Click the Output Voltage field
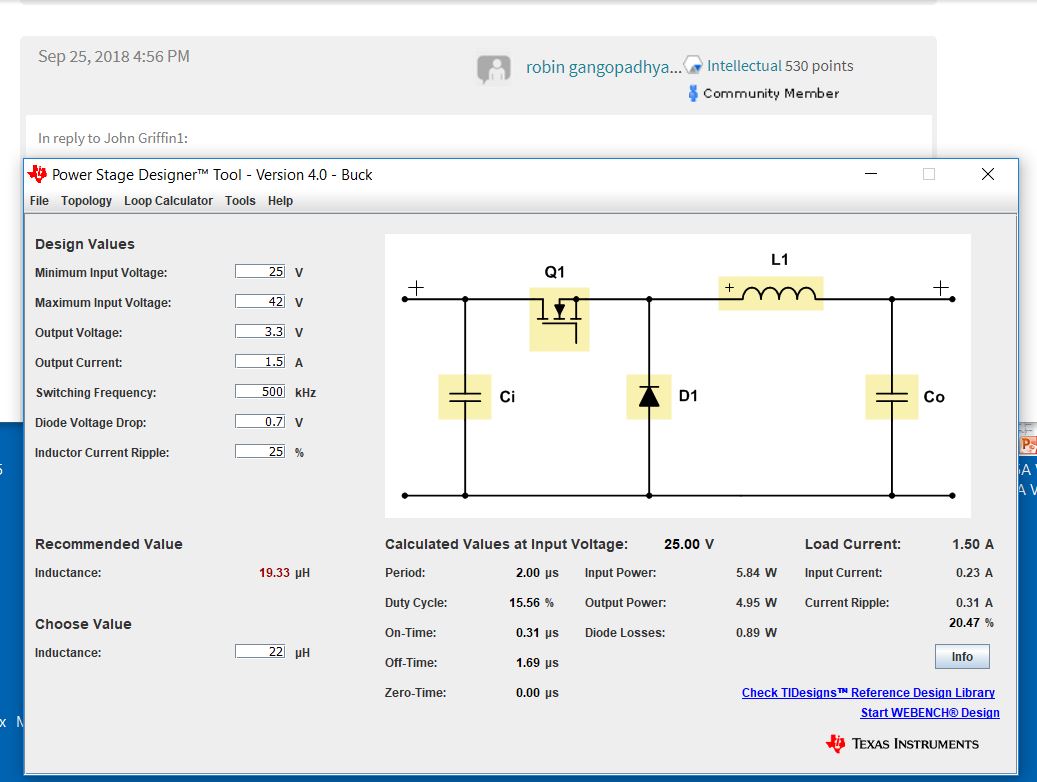Viewport: 1037px width, 782px height. [260, 331]
